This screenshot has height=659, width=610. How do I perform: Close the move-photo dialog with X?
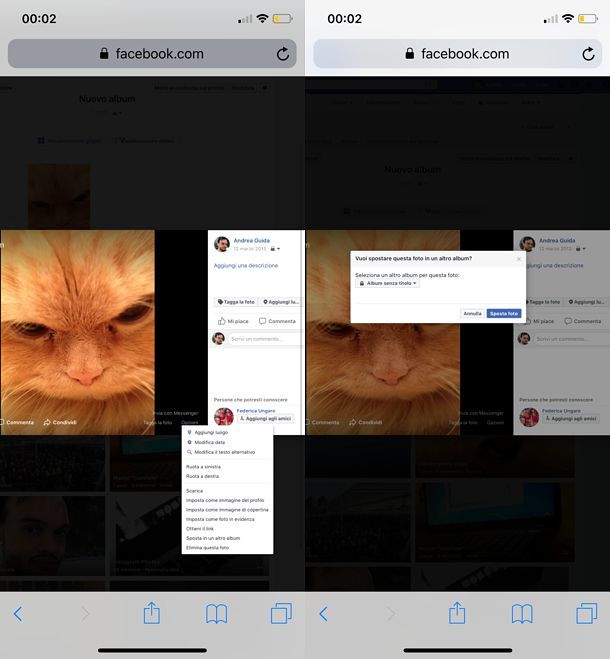[x=519, y=259]
